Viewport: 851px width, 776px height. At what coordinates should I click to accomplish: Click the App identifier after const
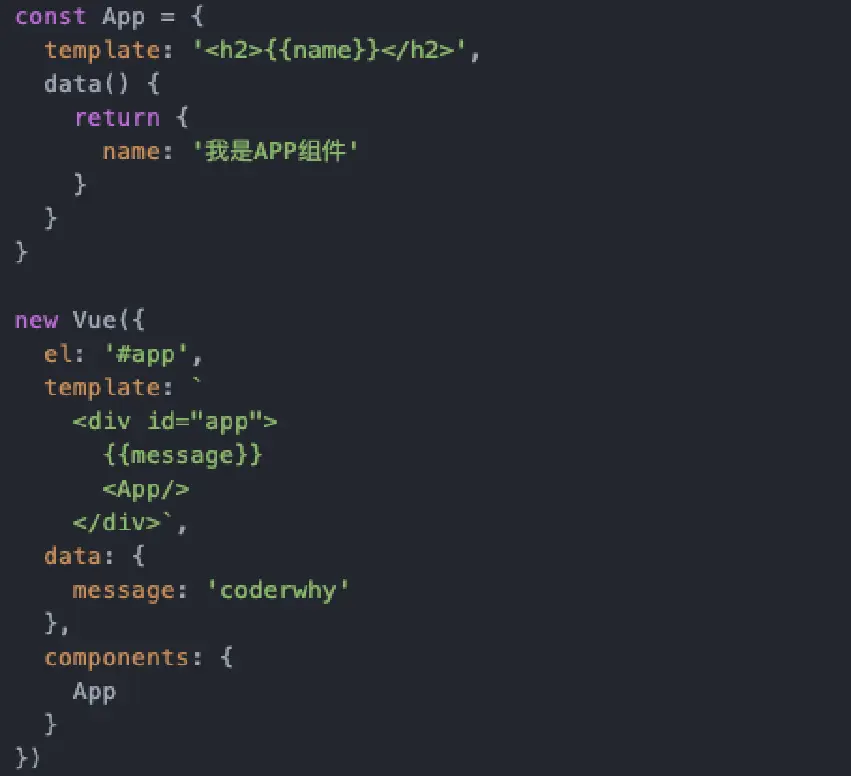pos(123,17)
